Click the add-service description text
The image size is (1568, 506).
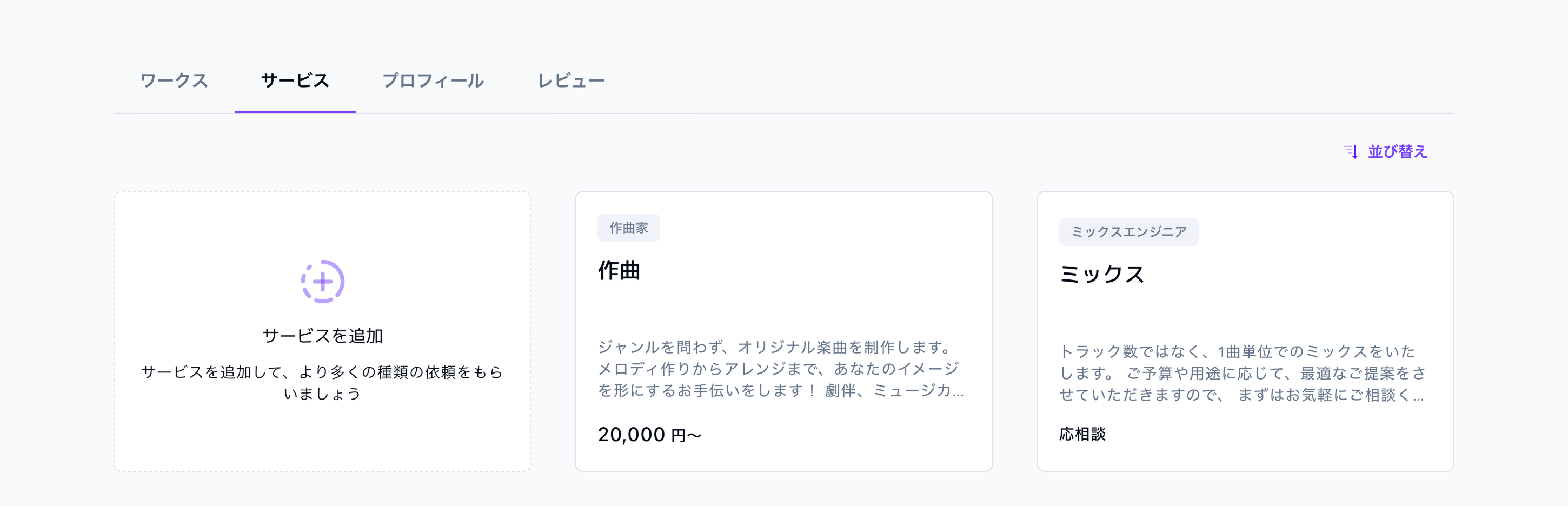(323, 382)
